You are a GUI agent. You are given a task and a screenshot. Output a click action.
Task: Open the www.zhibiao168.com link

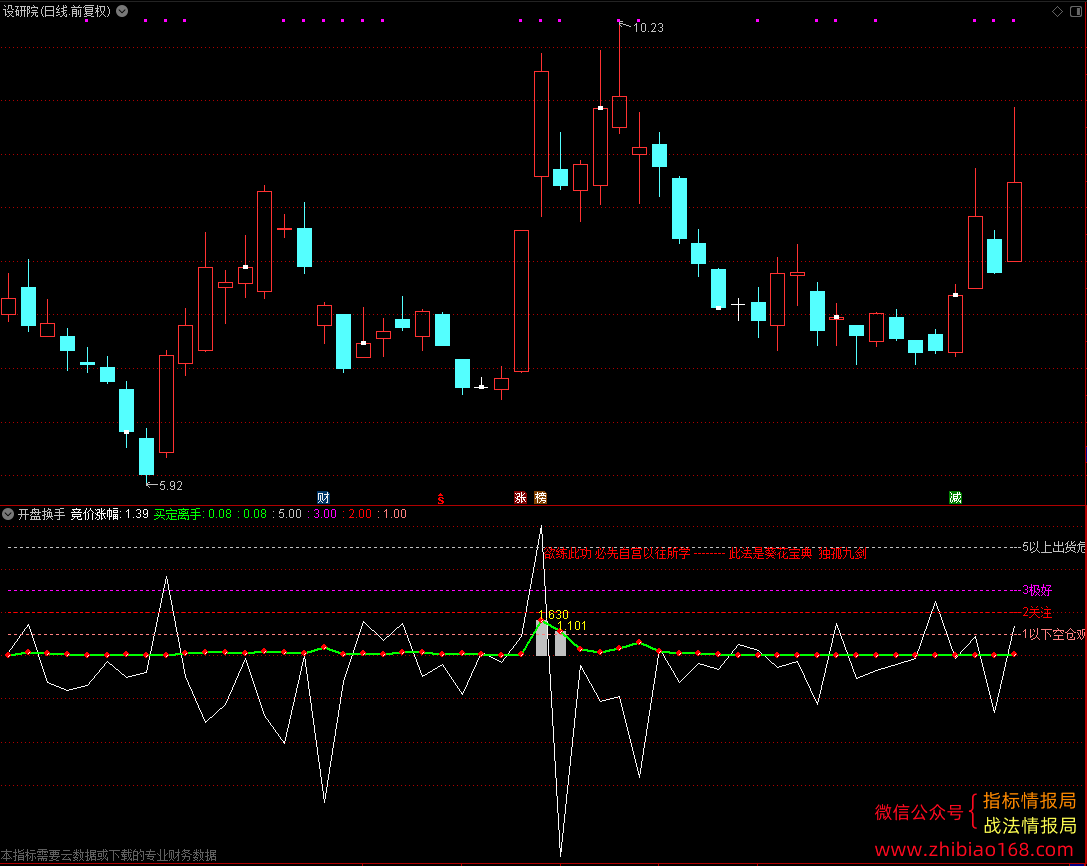(x=974, y=849)
